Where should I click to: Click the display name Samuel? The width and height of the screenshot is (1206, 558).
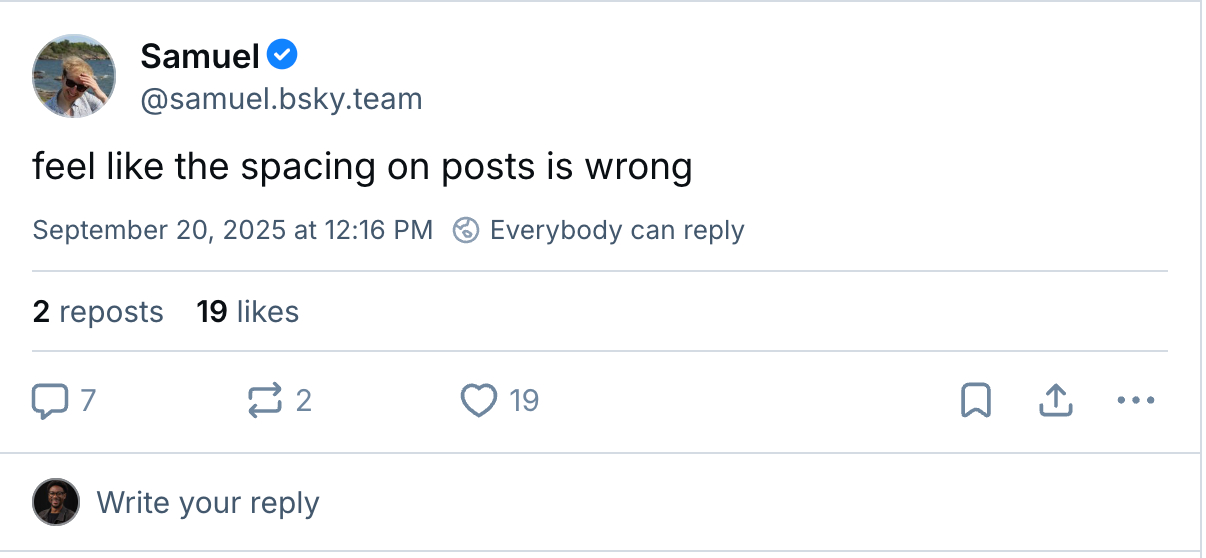pyautogui.click(x=200, y=56)
